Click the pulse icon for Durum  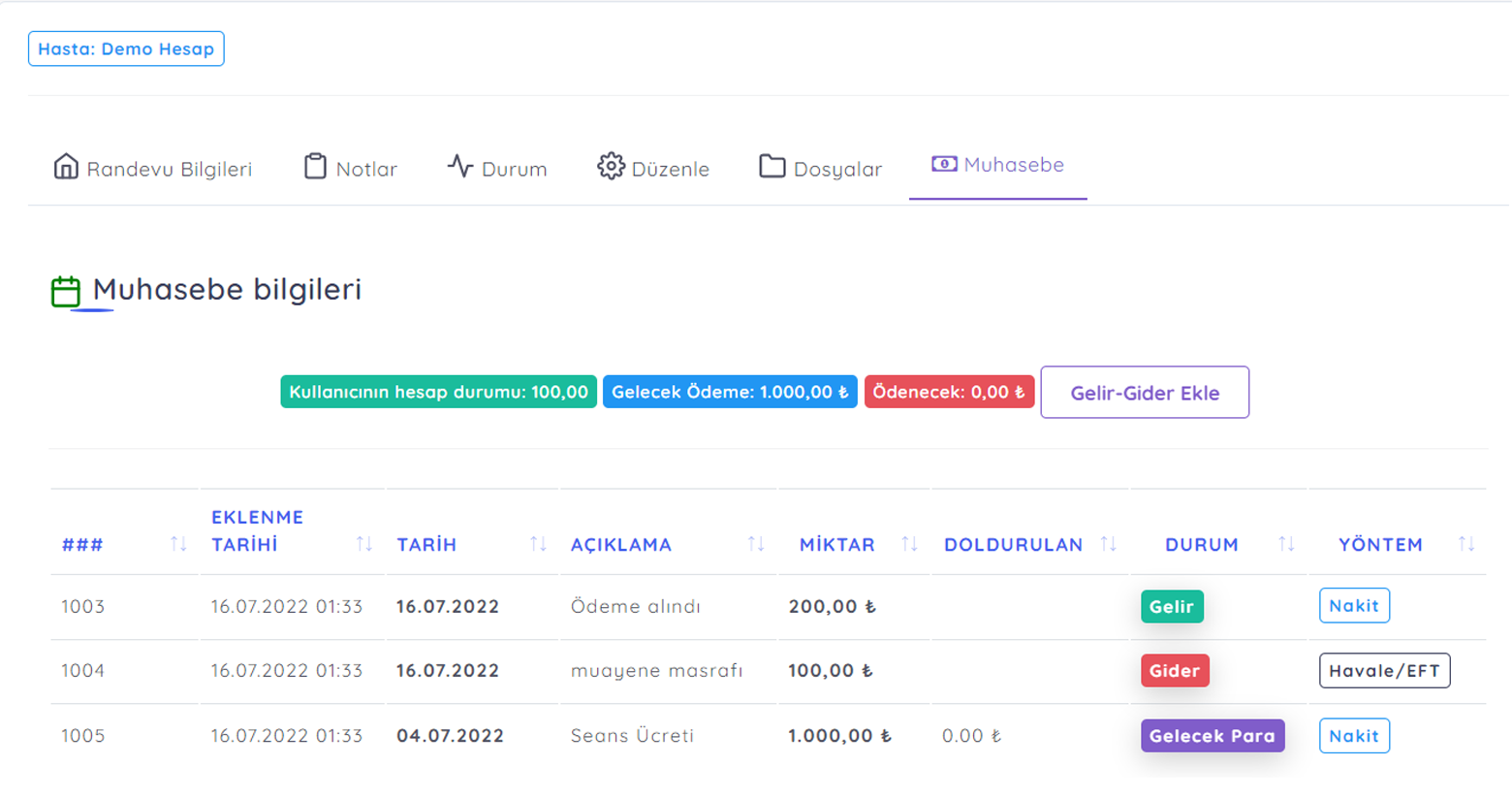click(460, 167)
